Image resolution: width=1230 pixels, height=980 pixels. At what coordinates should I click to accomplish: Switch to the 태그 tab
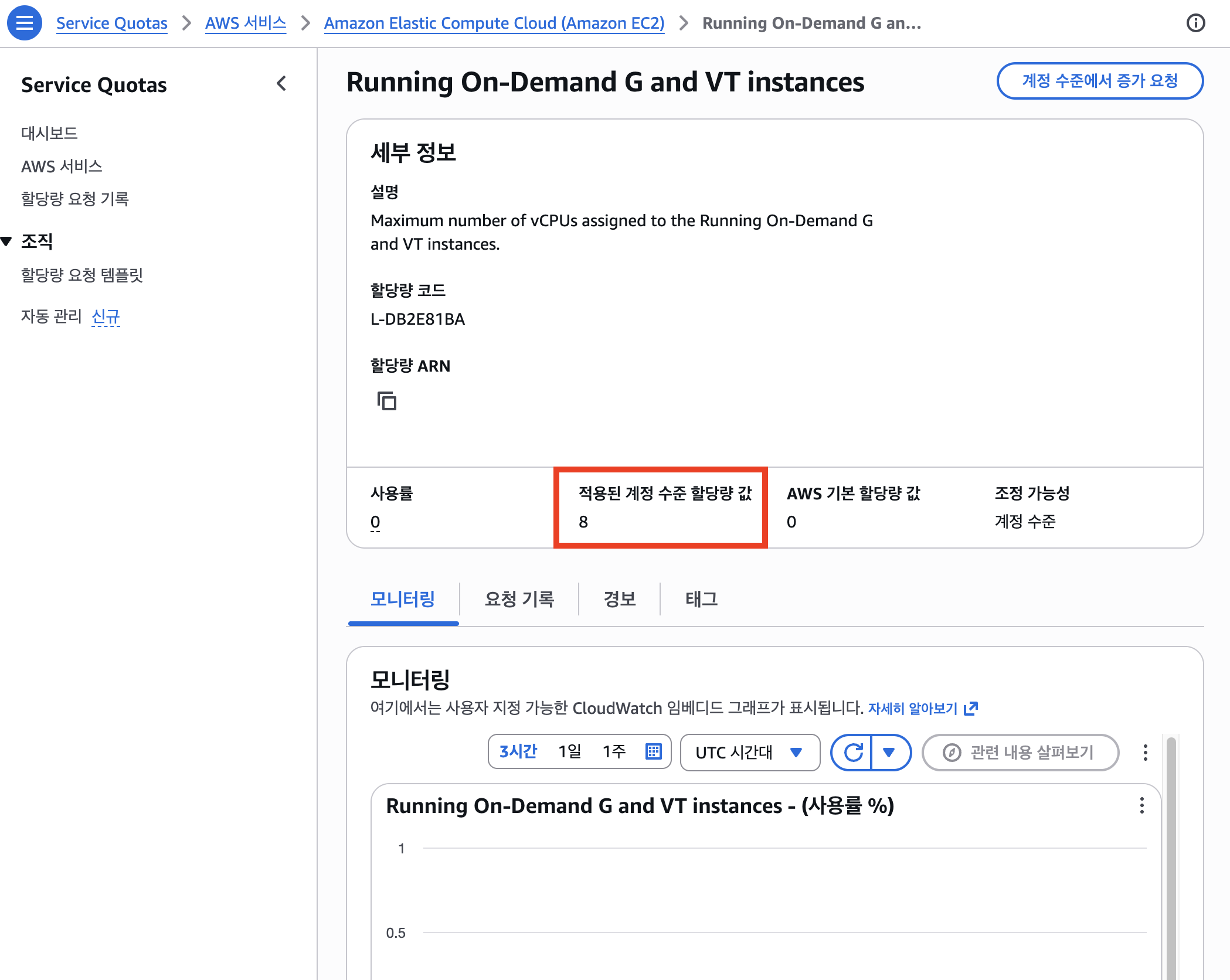click(700, 598)
